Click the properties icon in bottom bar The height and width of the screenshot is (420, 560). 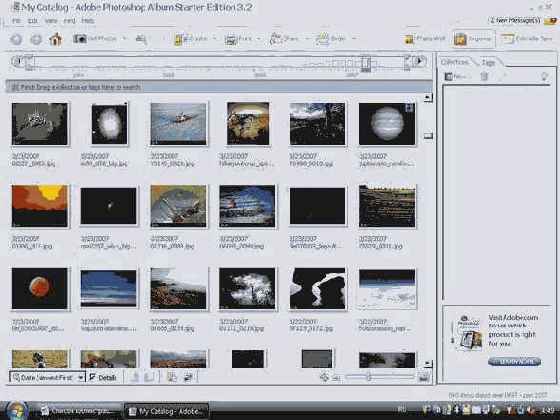(188, 377)
